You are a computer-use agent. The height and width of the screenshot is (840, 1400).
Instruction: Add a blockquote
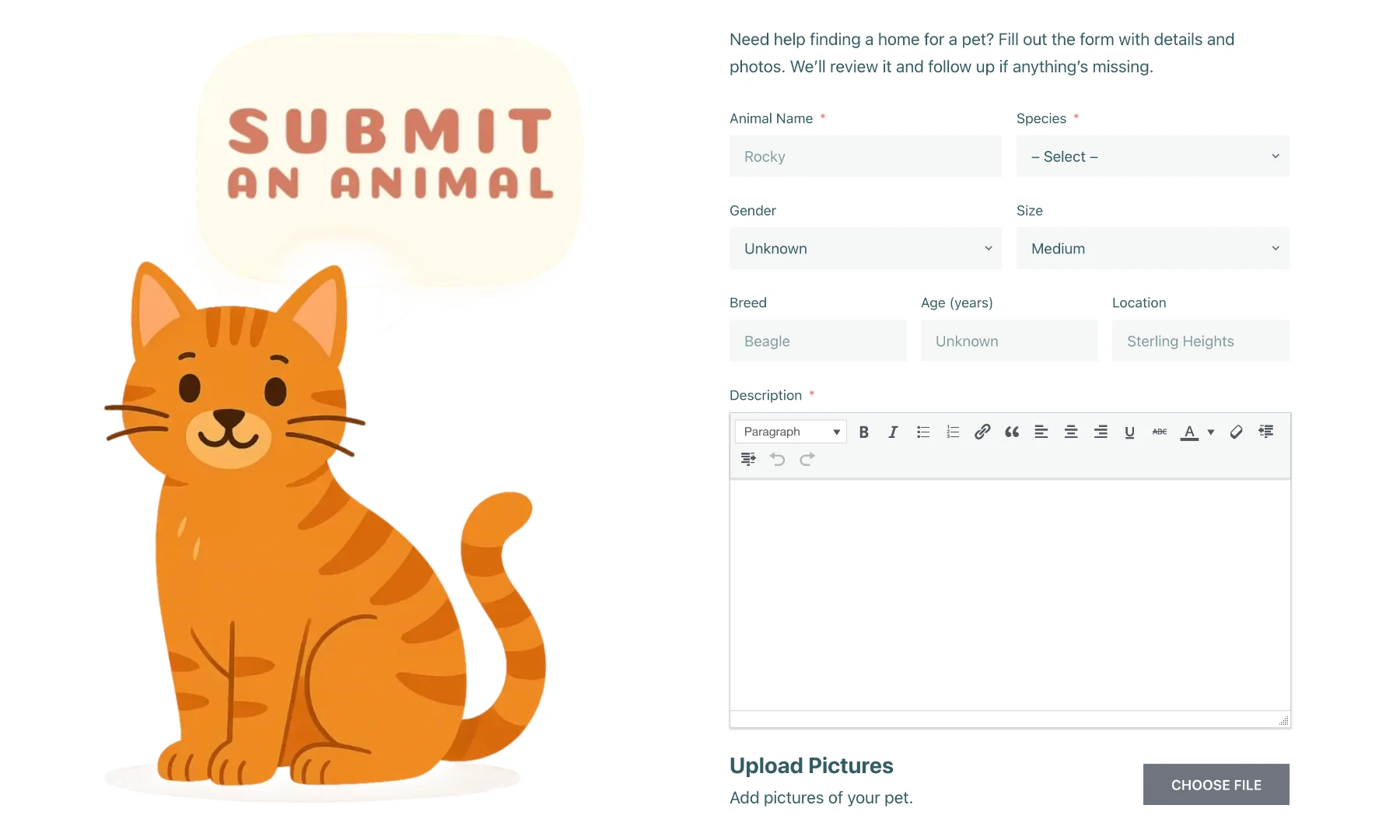(1011, 432)
